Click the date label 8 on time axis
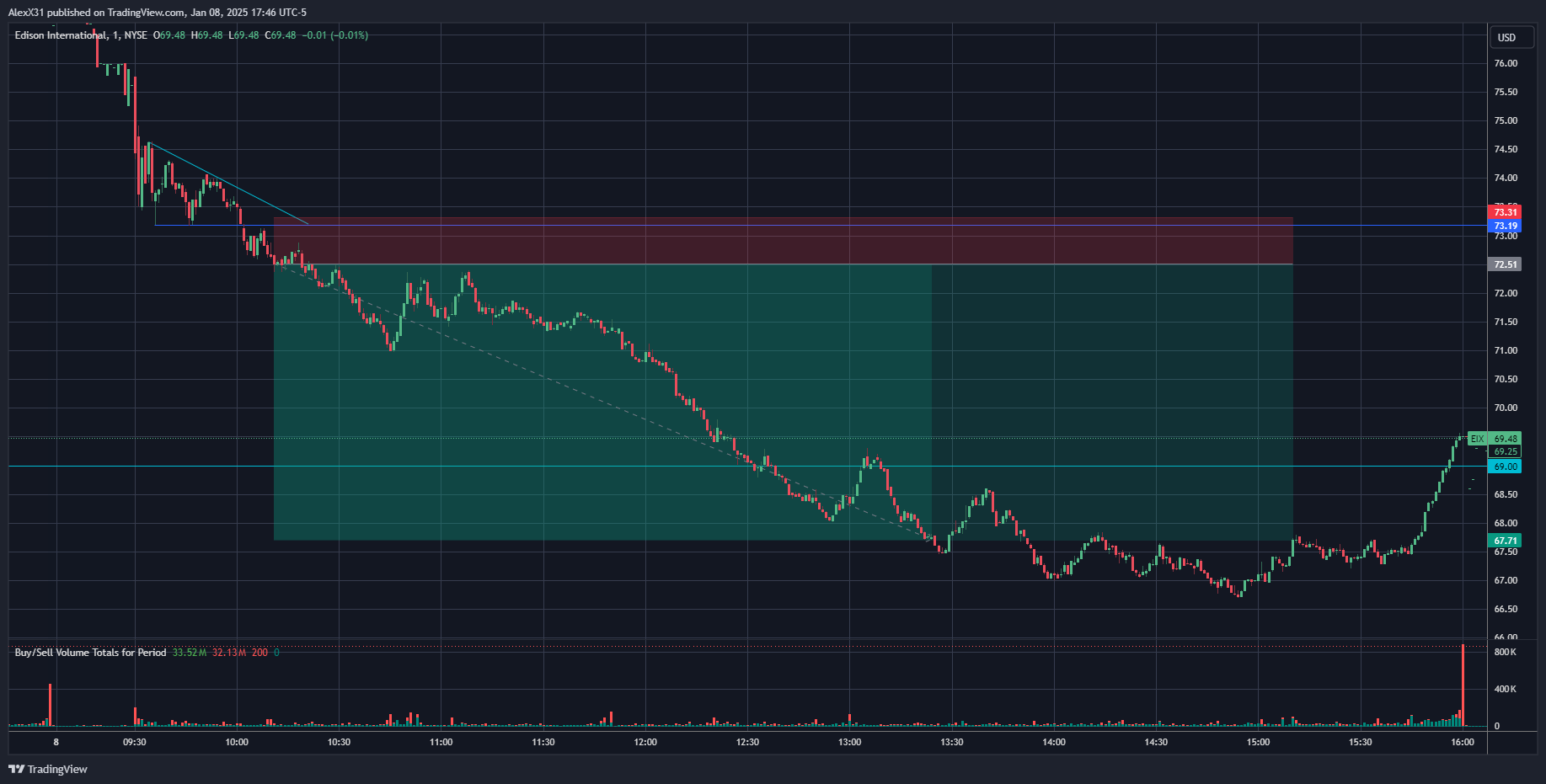This screenshot has width=1546, height=784. pos(56,742)
